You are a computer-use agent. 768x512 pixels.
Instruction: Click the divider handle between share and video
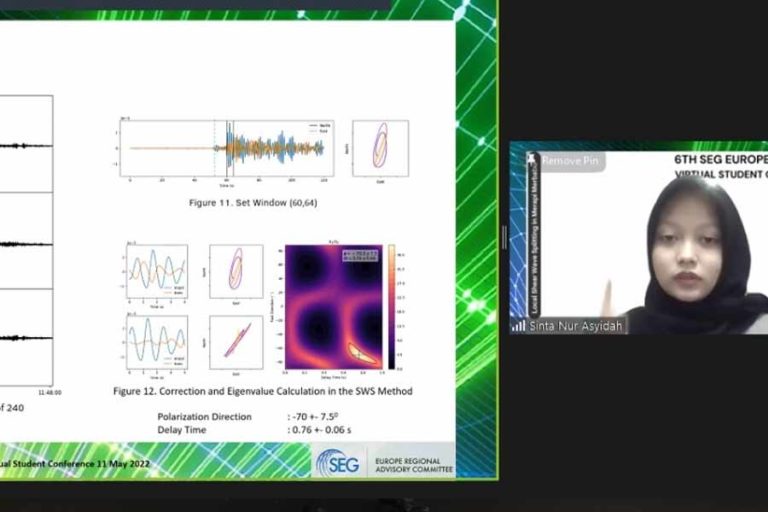504,237
